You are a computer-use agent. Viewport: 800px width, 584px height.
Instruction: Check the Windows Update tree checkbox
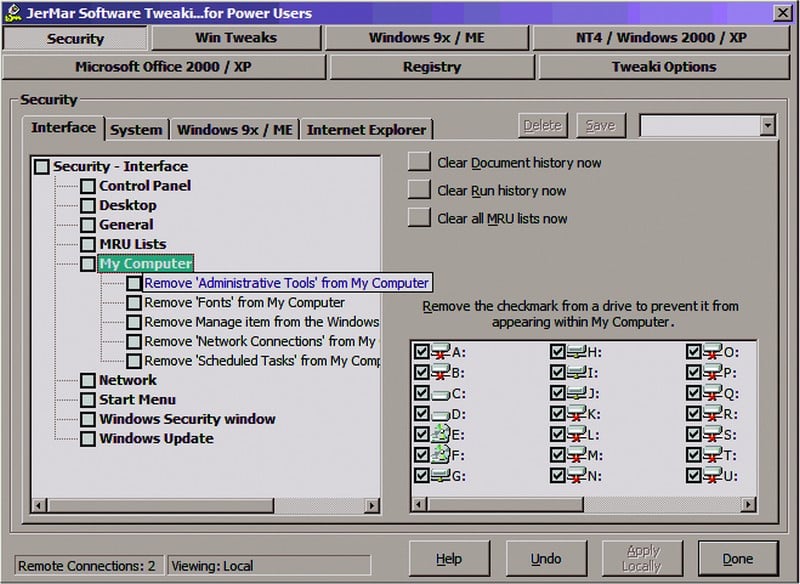click(x=88, y=439)
